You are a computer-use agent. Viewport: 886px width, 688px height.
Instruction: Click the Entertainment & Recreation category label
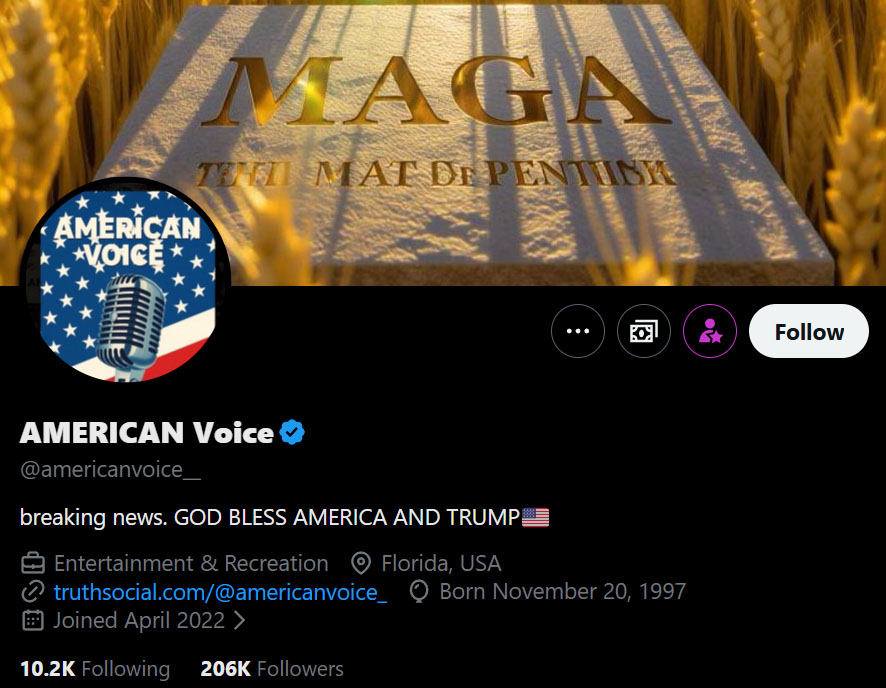tap(191, 563)
